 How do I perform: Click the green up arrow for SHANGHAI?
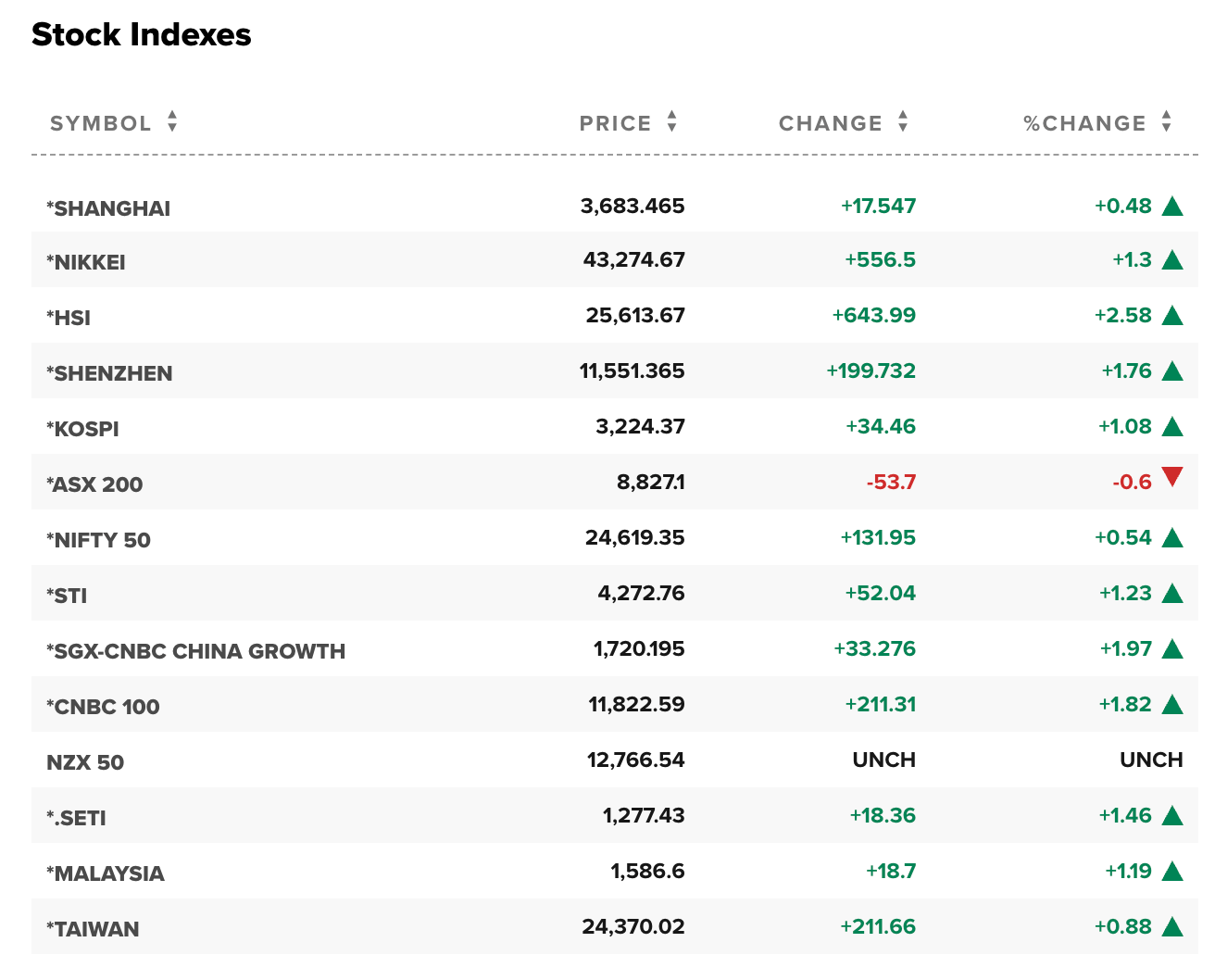[x=1172, y=206]
